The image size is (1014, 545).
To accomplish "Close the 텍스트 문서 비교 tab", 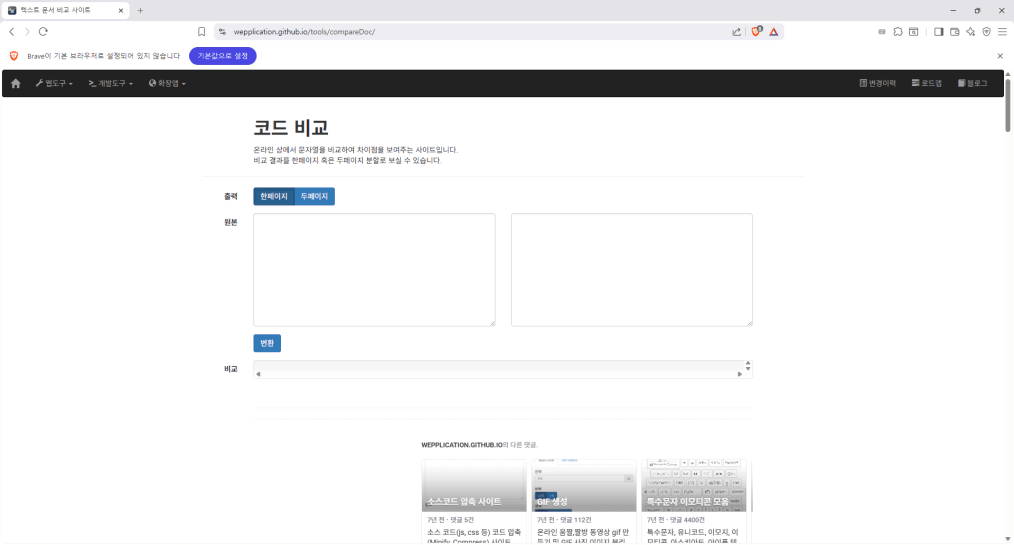I will (121, 10).
